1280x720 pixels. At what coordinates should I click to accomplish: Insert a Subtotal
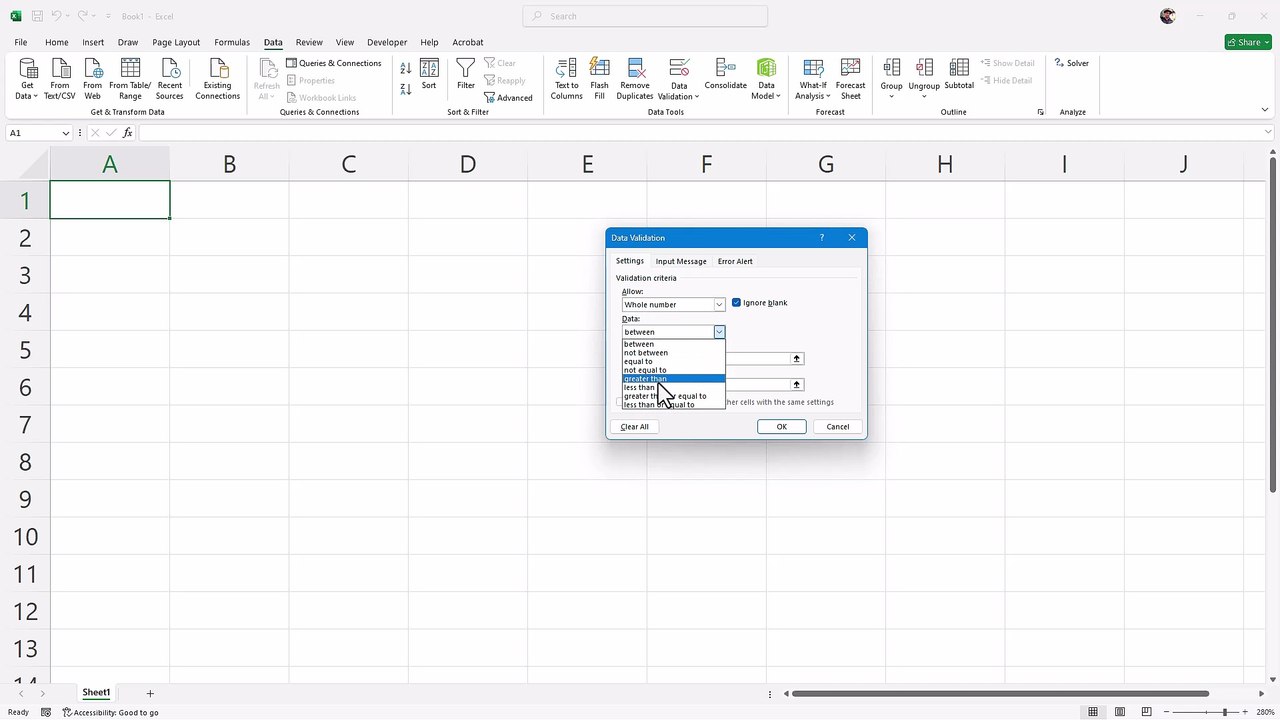tap(959, 75)
